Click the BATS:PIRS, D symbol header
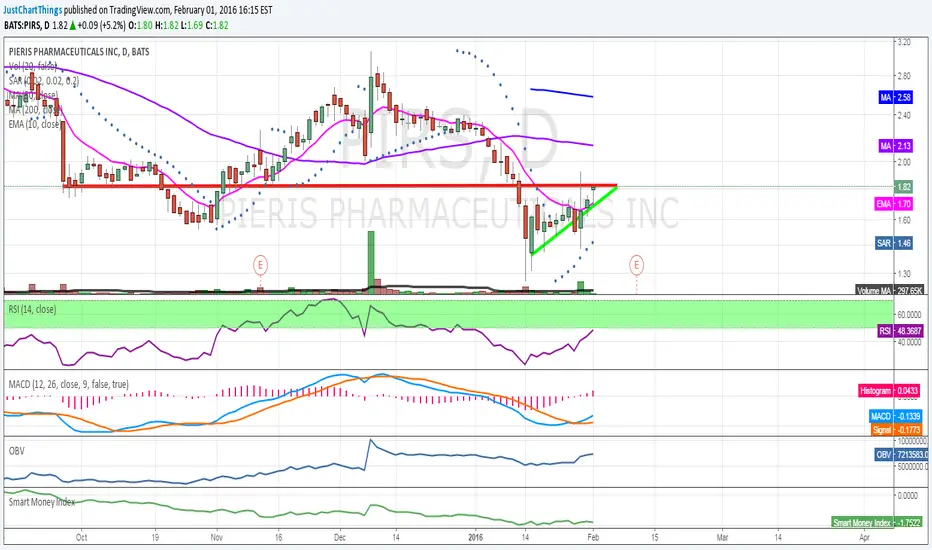Image resolution: width=932 pixels, height=550 pixels. tap(27, 25)
